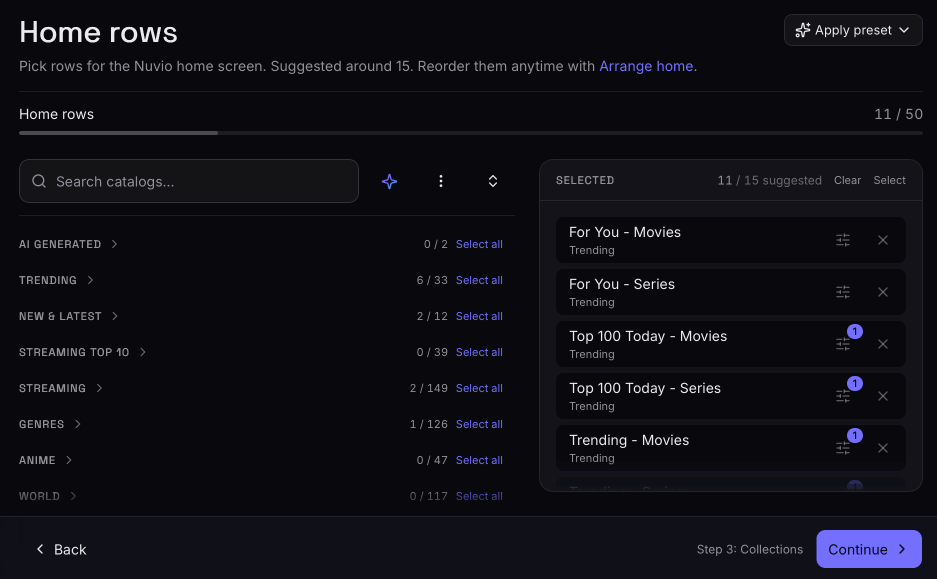
Task: Expand the AI Generated category
Action: click(x=68, y=244)
